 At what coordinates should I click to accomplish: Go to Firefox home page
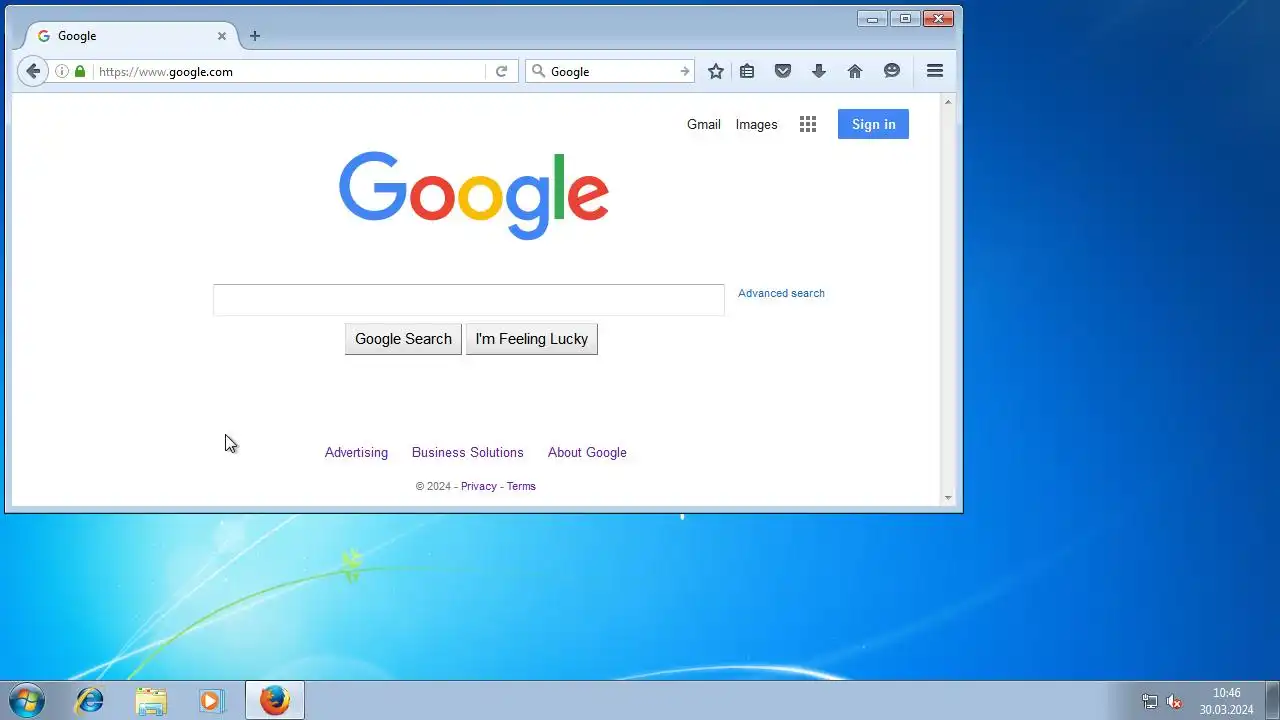(x=855, y=71)
